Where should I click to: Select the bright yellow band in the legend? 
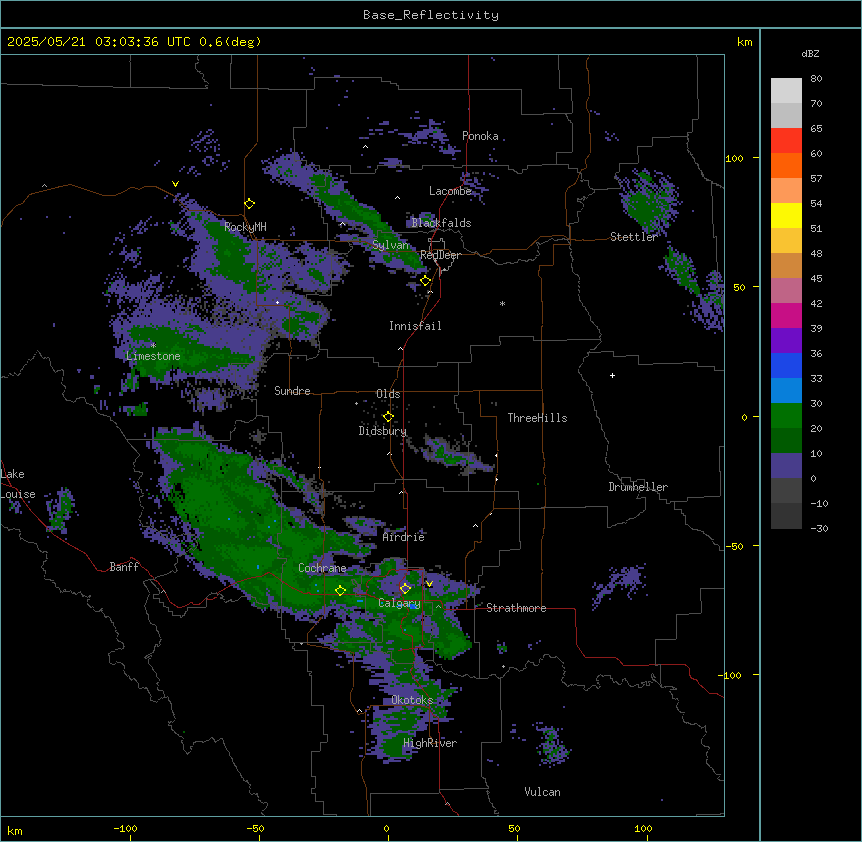786,215
